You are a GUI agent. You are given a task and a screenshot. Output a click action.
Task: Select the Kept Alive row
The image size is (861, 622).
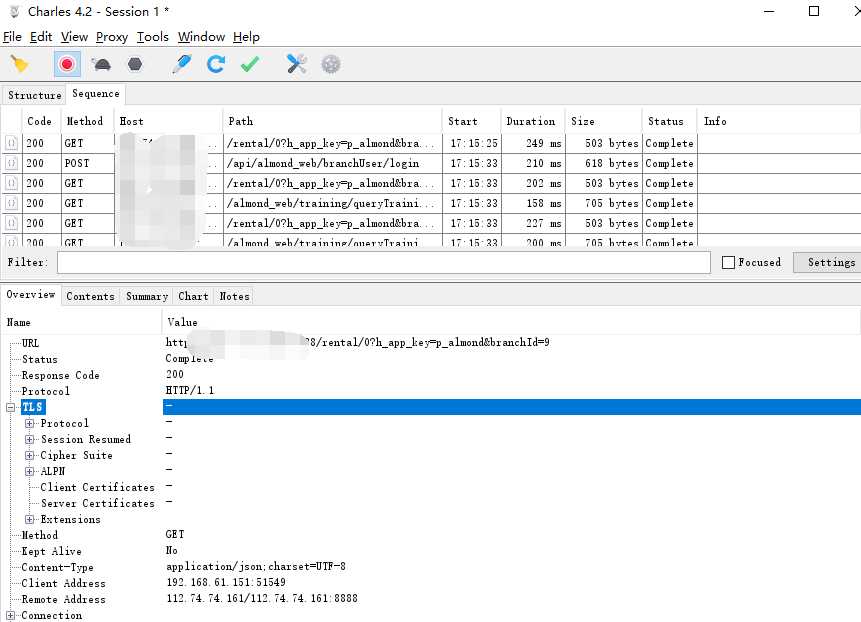(430, 551)
